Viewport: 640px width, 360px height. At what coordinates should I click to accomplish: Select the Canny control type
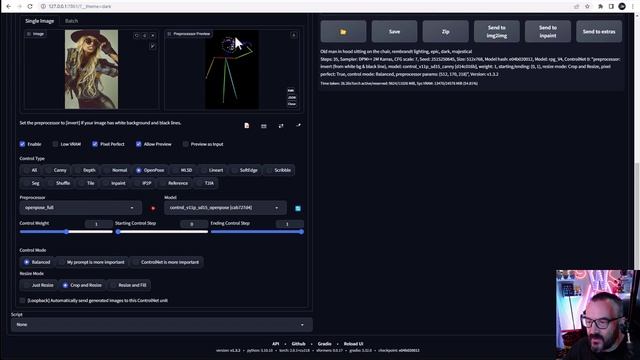[57, 170]
